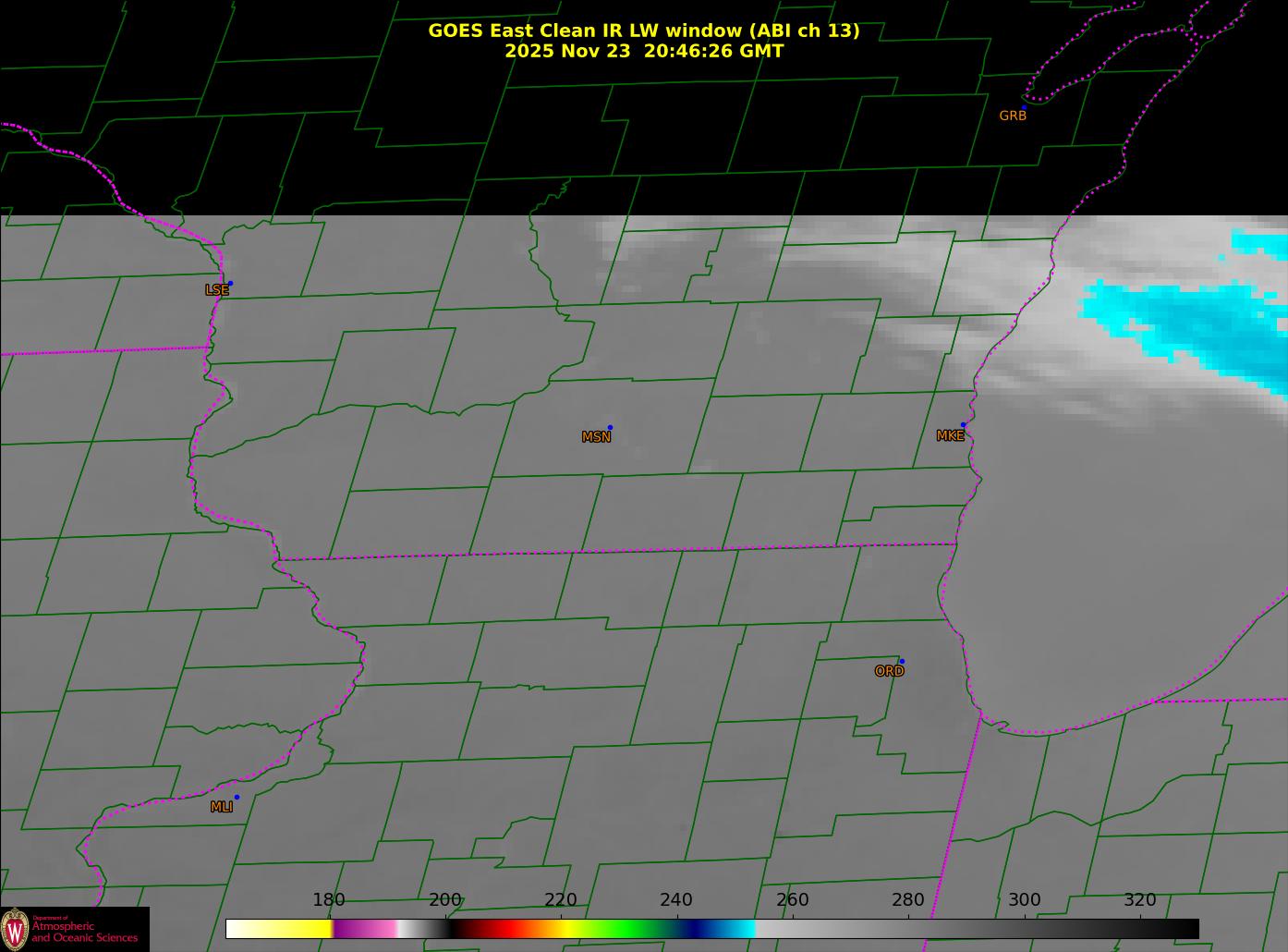Viewport: 1288px width, 952px height.
Task: Click the blue dot marking LSE station
Action: tap(230, 284)
